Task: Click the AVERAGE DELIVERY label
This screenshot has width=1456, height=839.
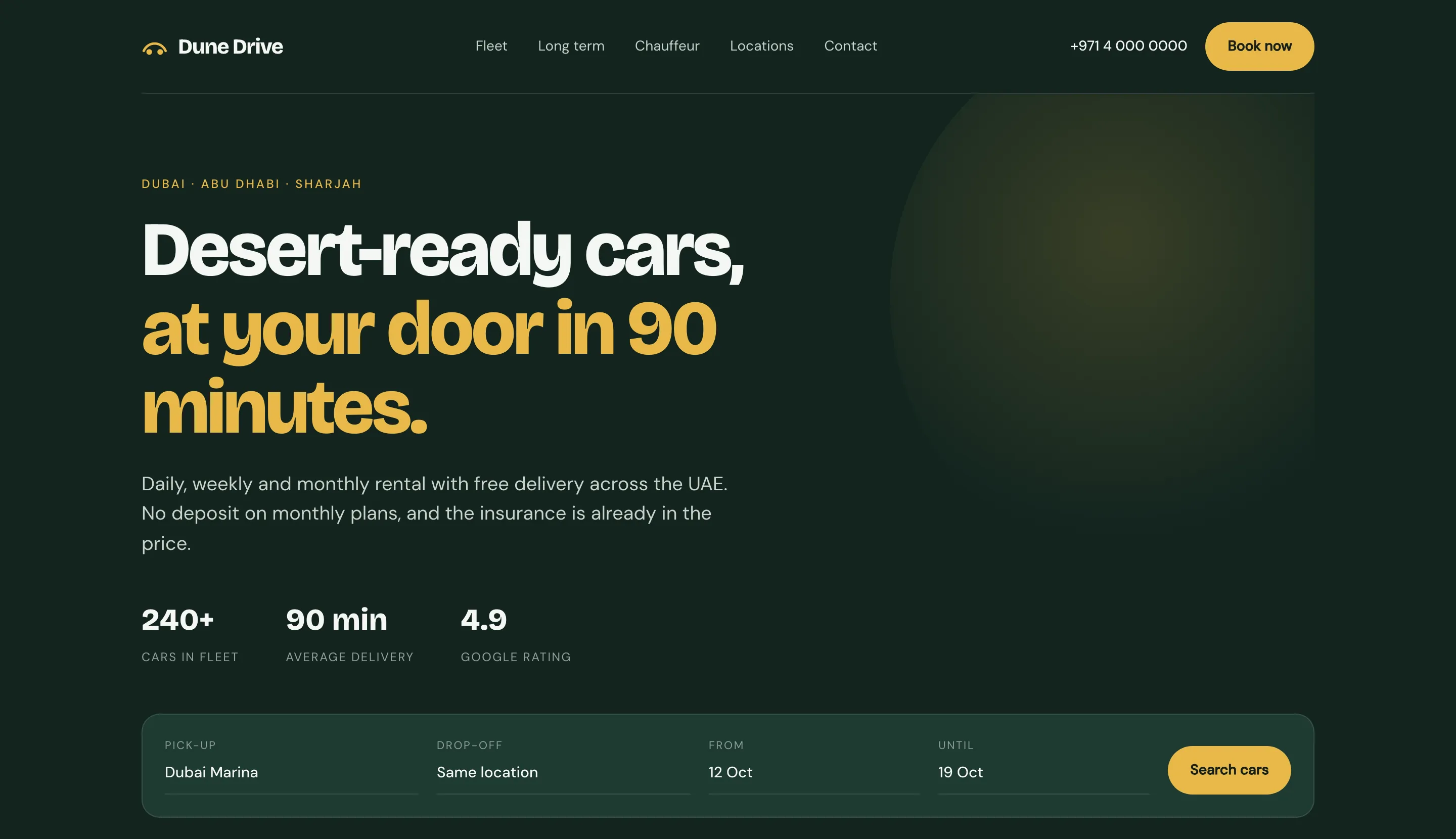Action: (349, 657)
